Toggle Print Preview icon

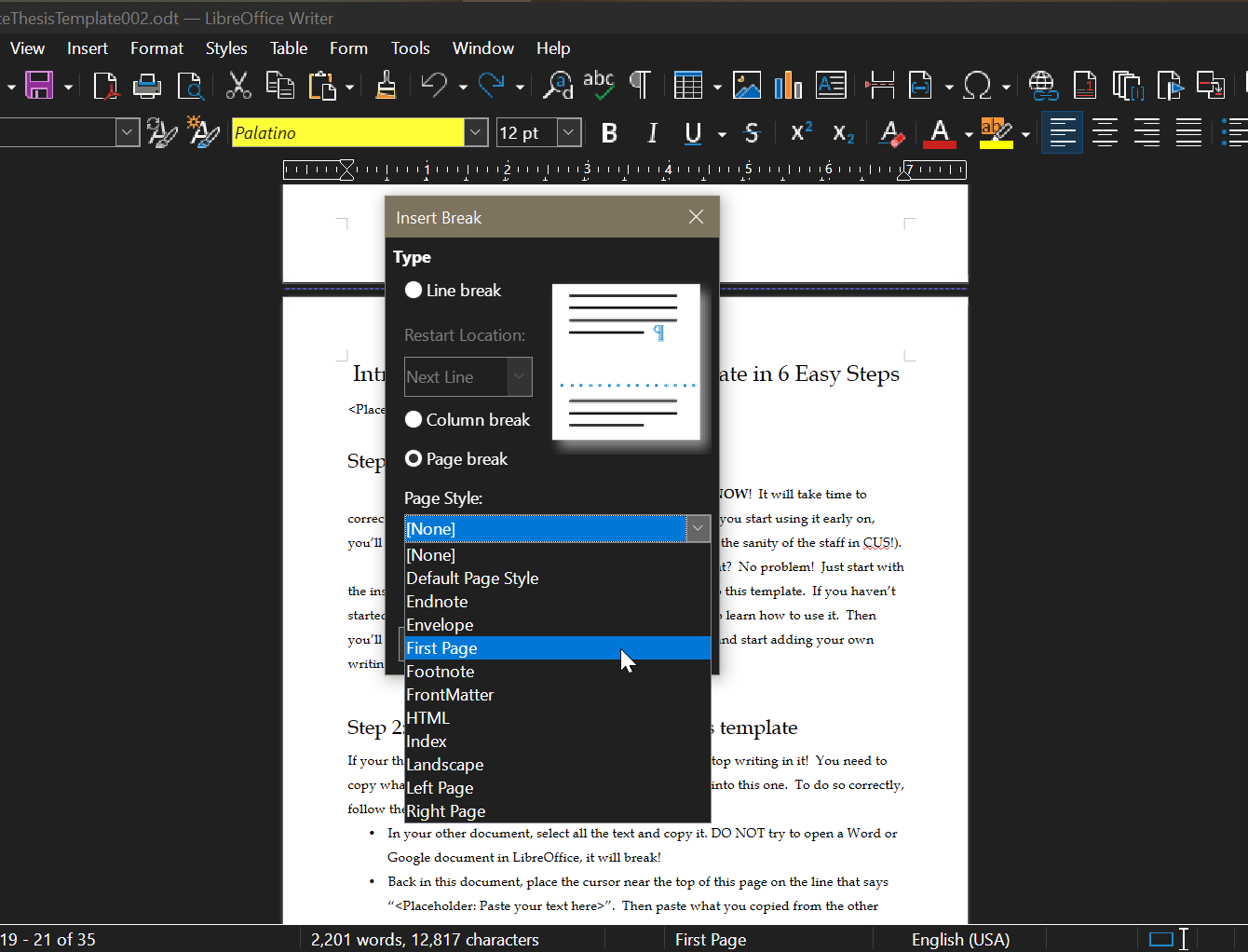tap(190, 86)
